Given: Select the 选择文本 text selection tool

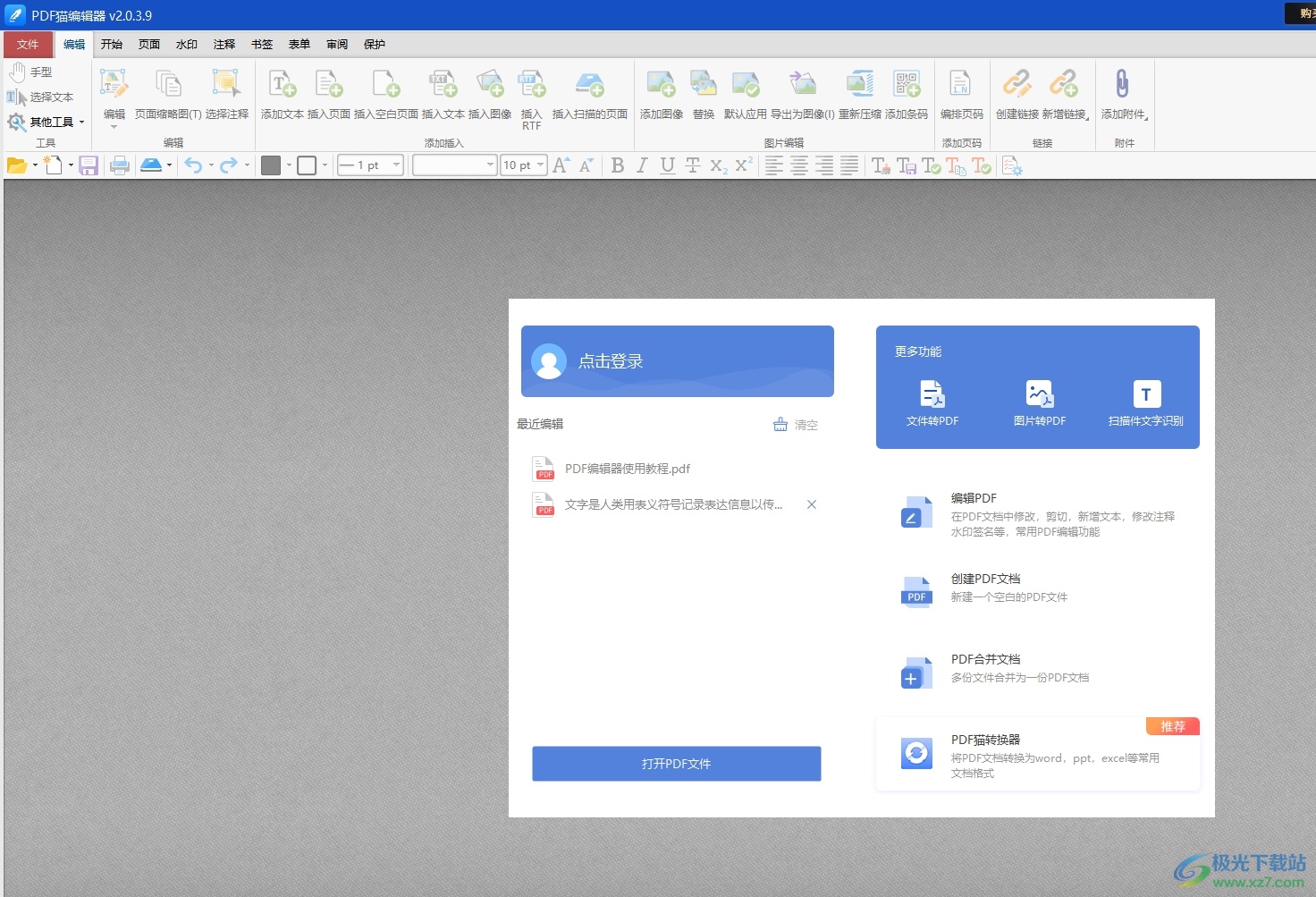Looking at the screenshot, I should tap(40, 97).
